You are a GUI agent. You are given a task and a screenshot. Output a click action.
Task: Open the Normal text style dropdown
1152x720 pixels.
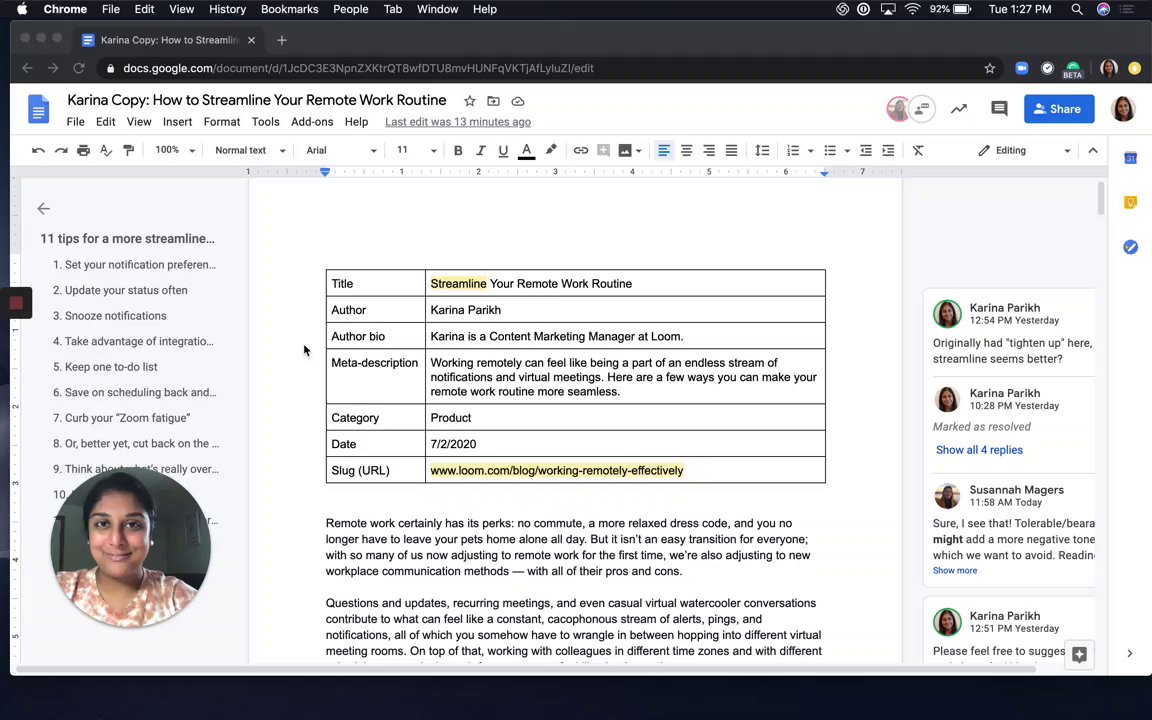(x=250, y=150)
